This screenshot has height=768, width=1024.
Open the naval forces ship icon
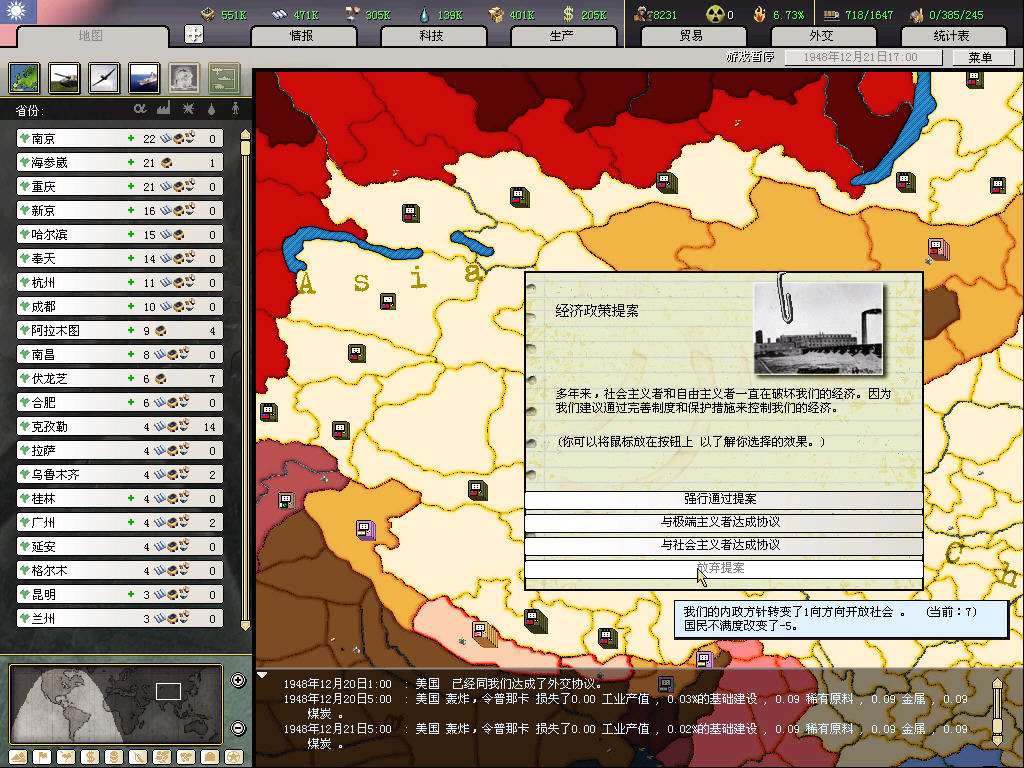point(144,78)
